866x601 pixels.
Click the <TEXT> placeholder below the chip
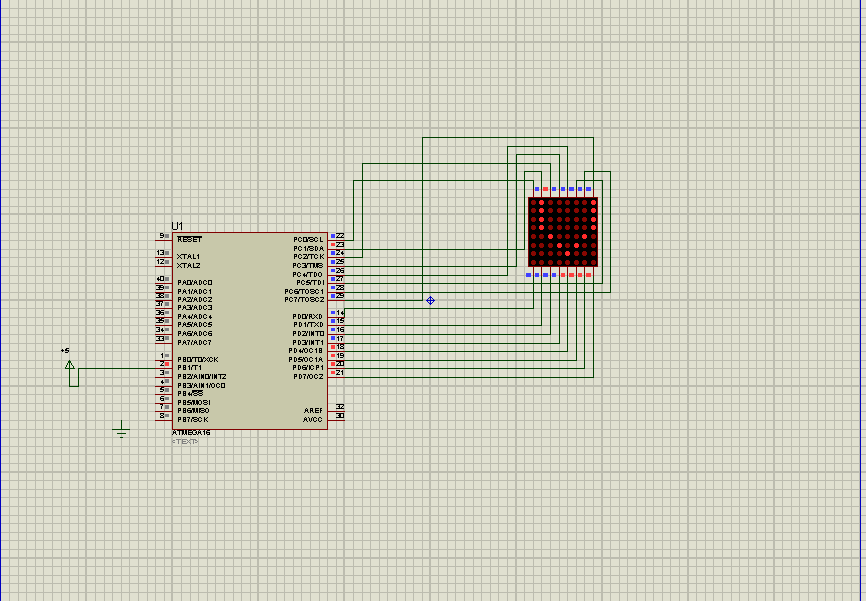[x=185, y=441]
